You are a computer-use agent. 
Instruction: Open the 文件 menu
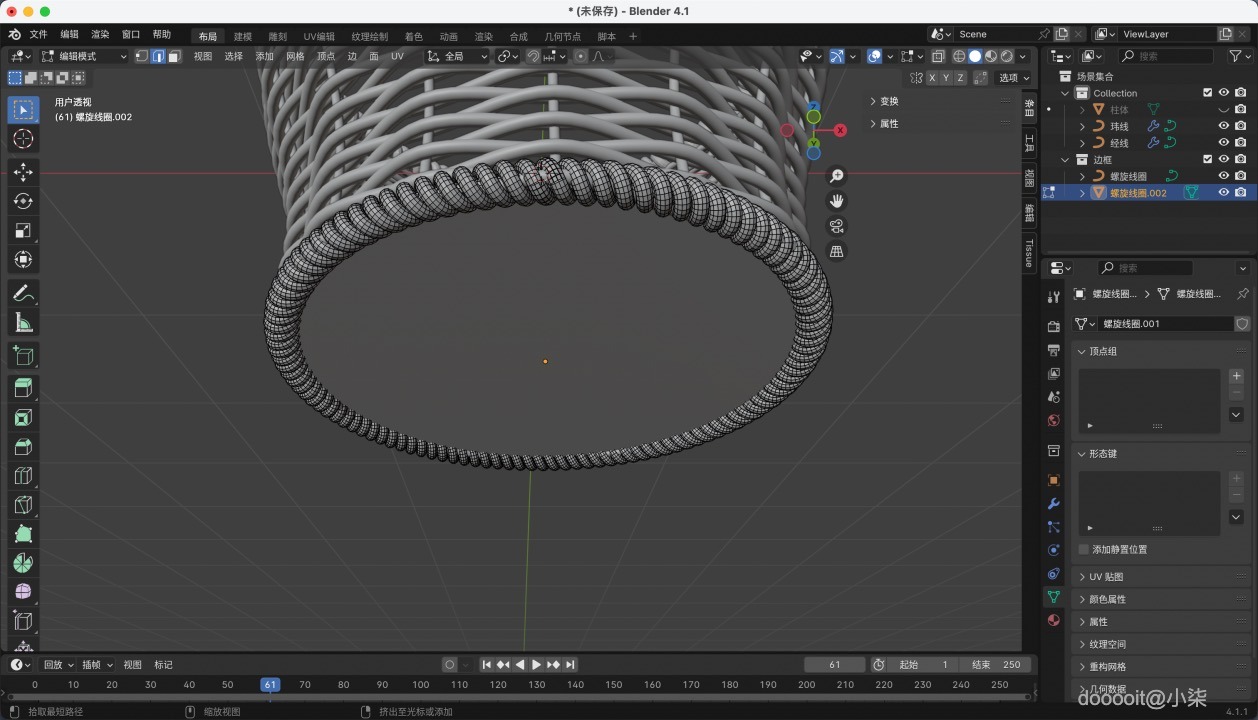tap(38, 34)
